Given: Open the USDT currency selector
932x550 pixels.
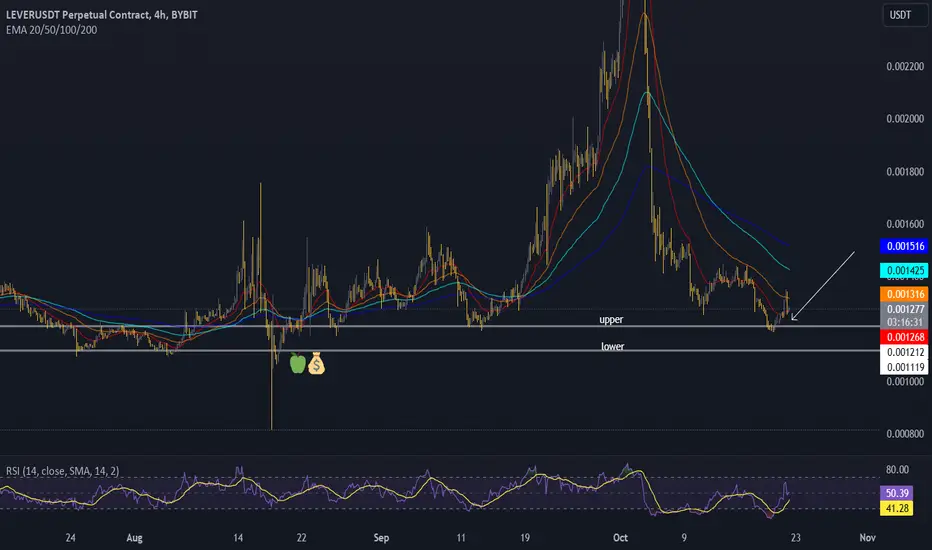Looking at the screenshot, I should point(905,15).
